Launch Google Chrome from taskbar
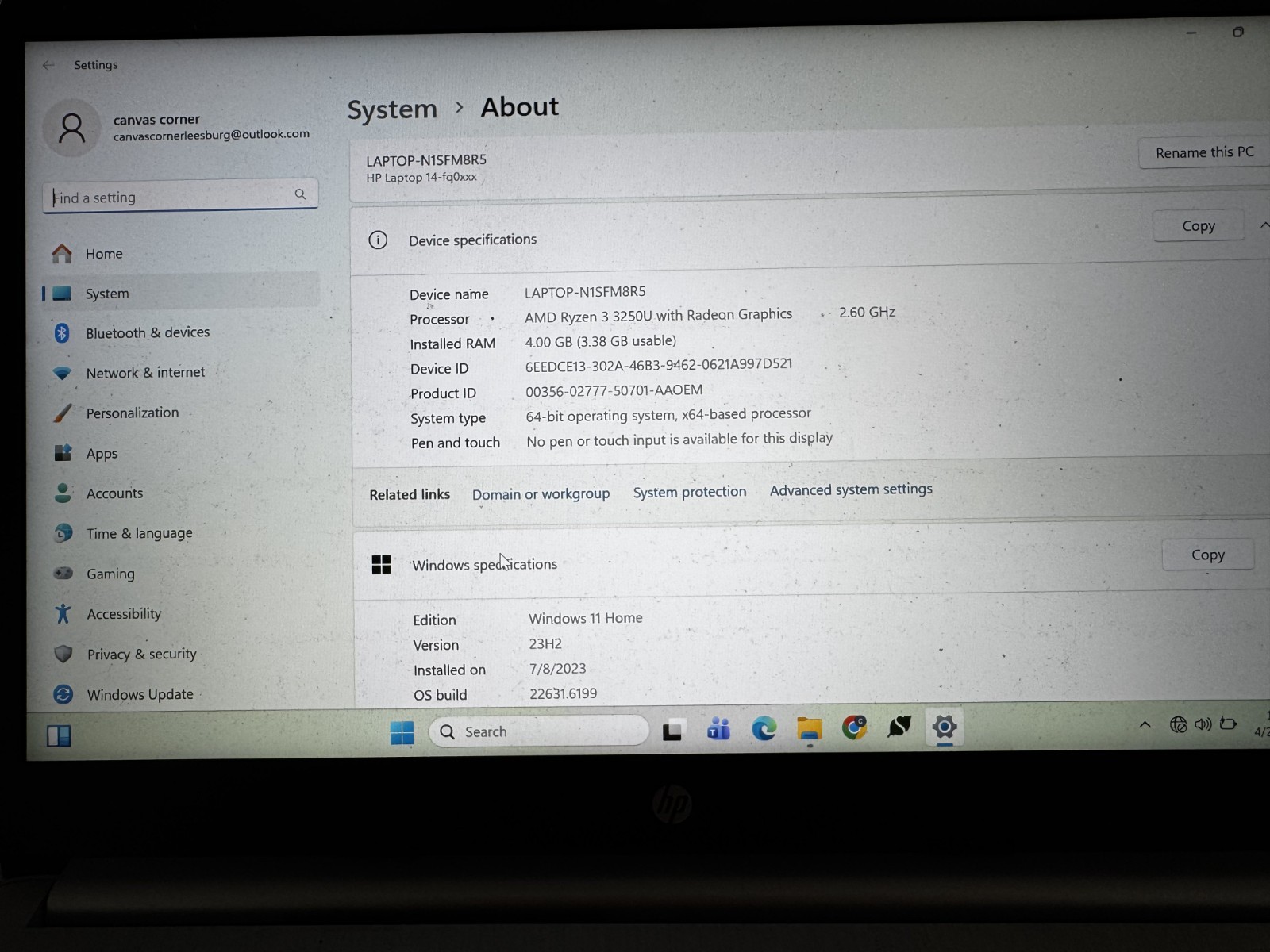1270x952 pixels. 854,727
